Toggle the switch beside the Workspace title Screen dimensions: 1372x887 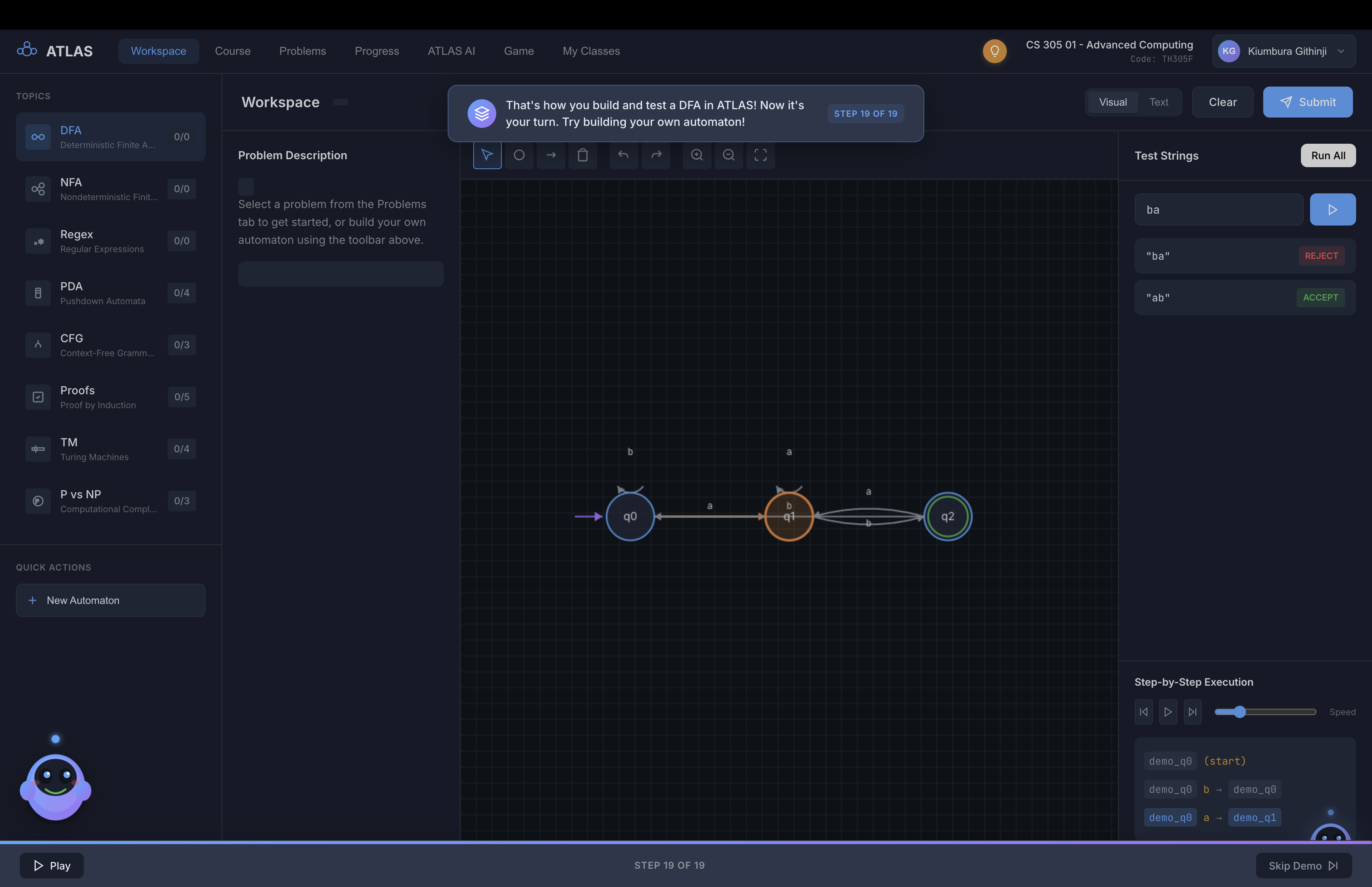[340, 102]
